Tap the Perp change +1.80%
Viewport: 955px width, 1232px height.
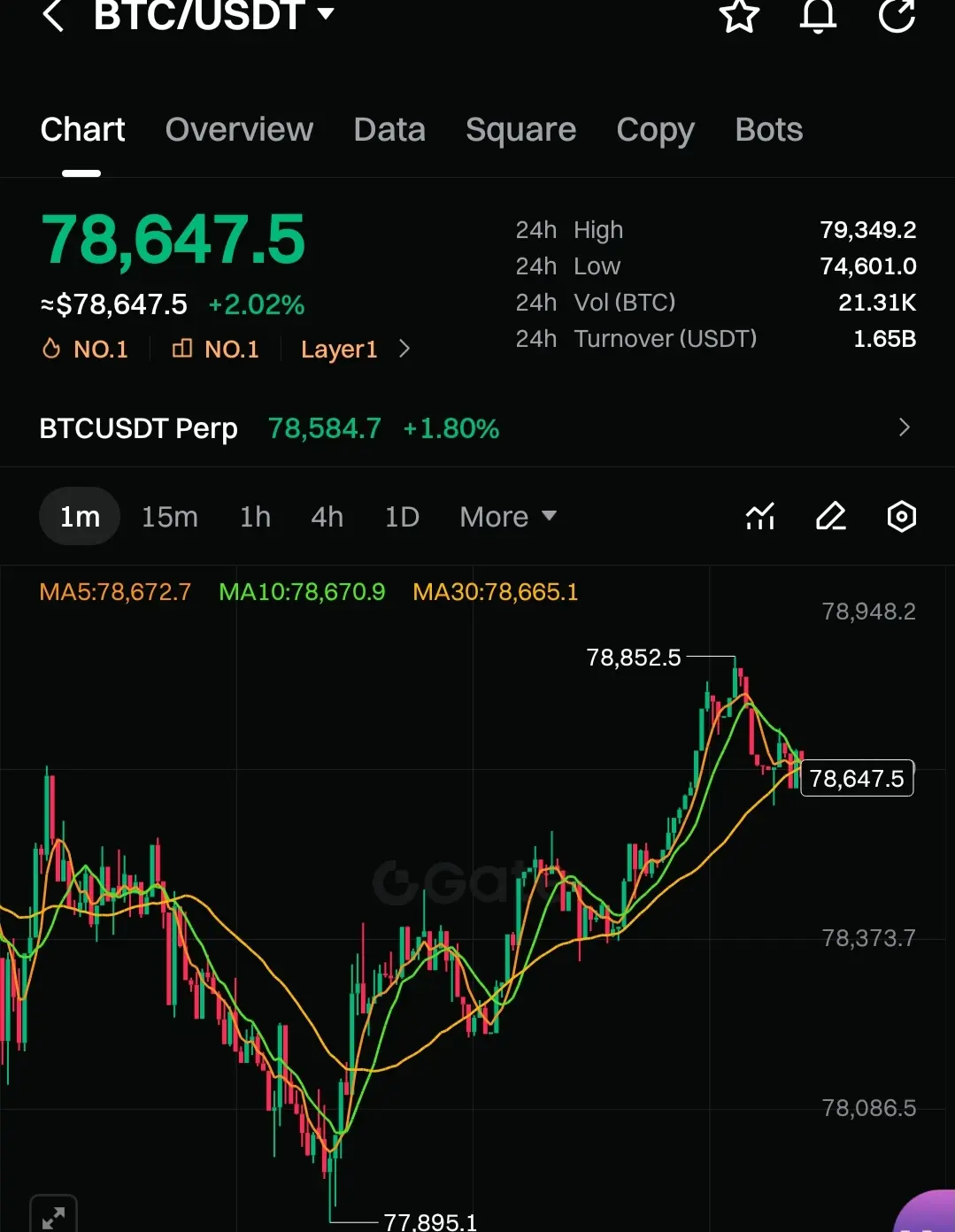(451, 429)
